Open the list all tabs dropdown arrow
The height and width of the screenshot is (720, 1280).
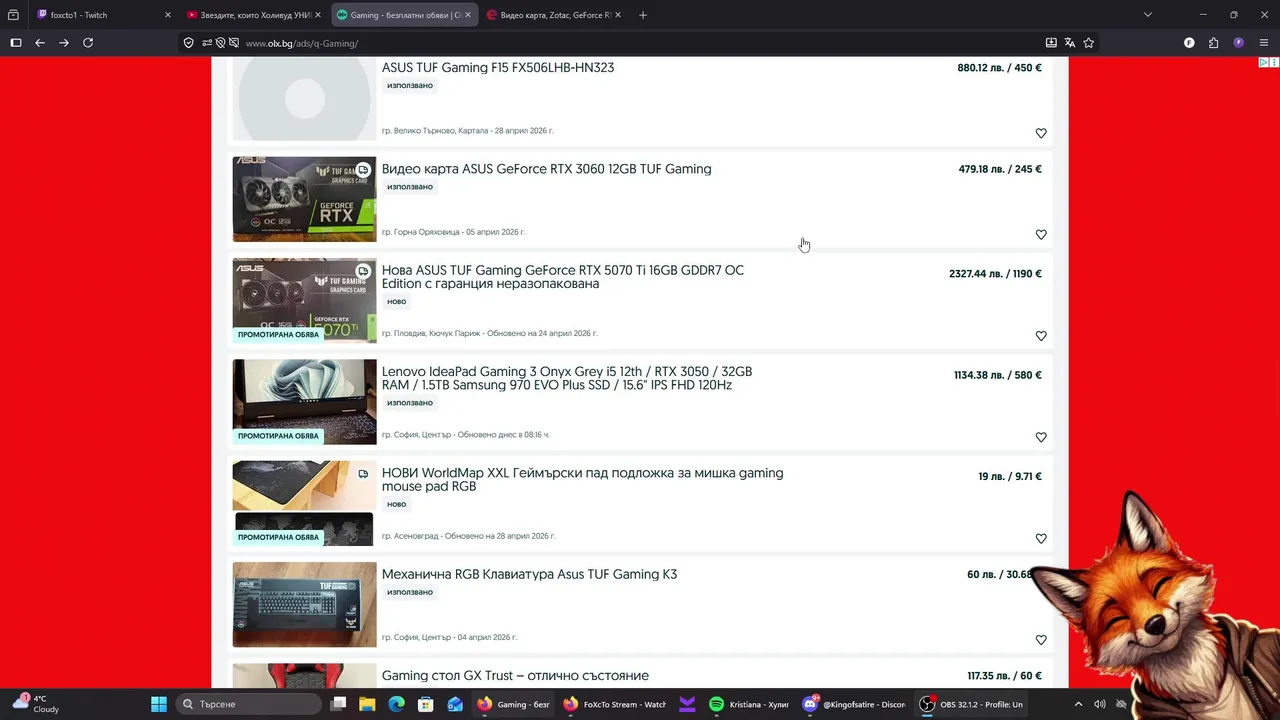coord(1147,15)
